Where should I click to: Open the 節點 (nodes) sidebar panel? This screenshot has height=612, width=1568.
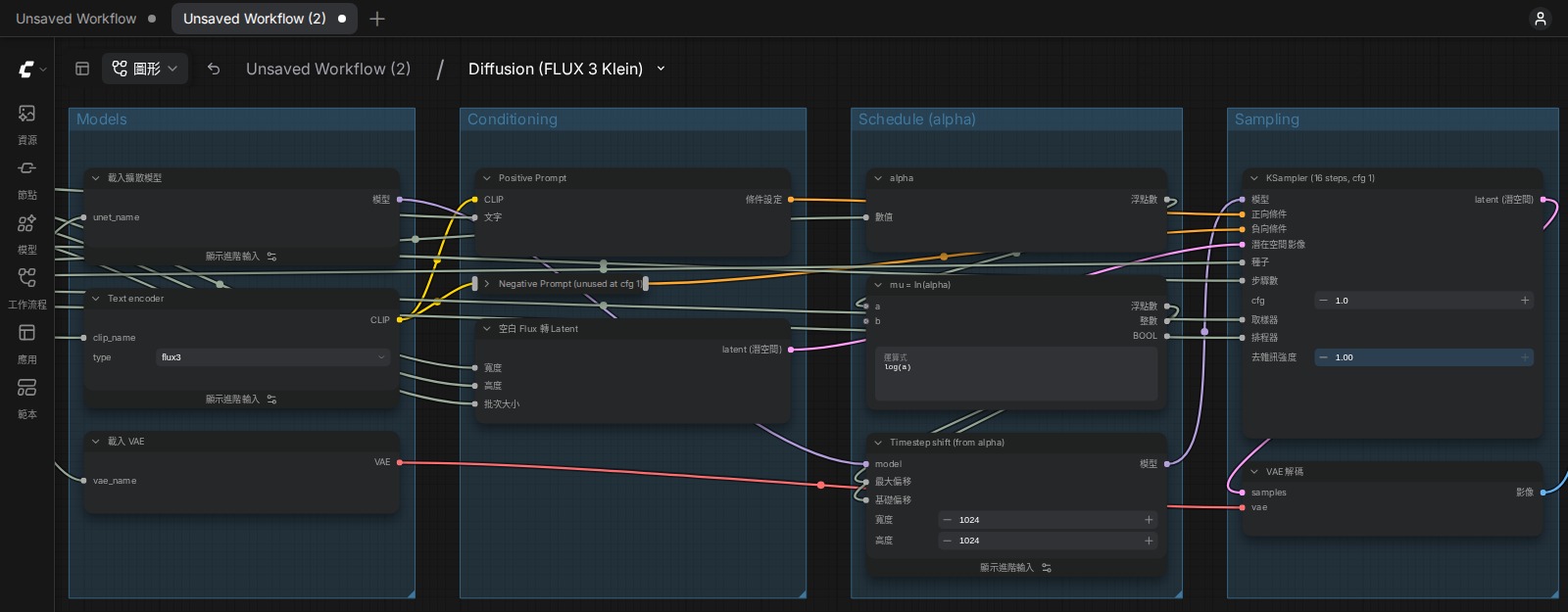(27, 179)
